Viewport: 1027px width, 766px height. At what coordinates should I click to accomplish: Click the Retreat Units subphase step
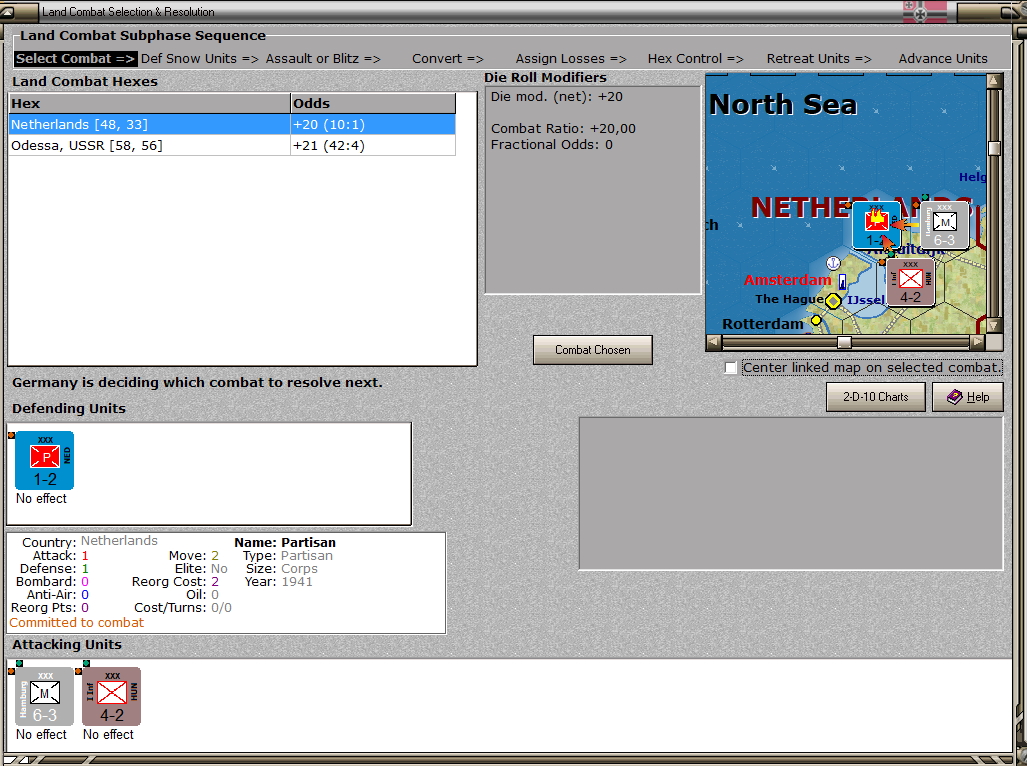coord(819,58)
